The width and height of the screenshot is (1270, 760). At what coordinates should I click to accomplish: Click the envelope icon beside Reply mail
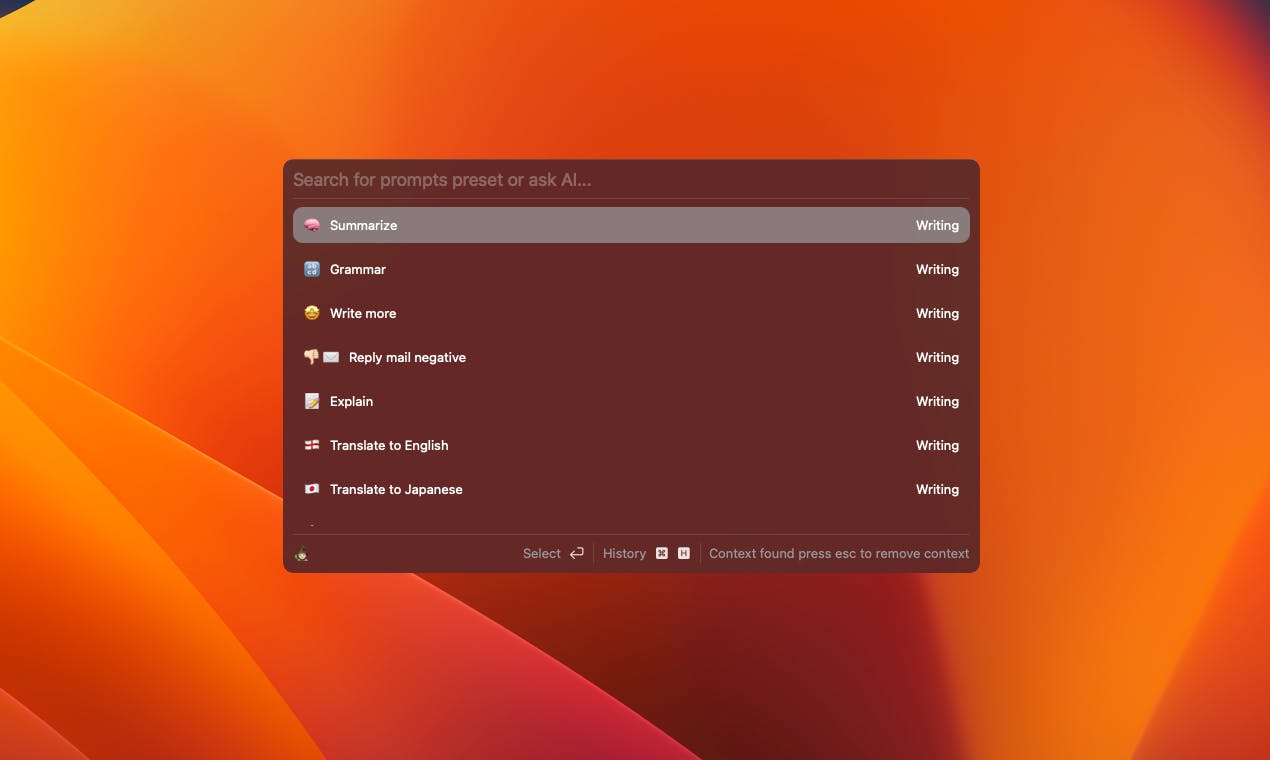pos(331,357)
